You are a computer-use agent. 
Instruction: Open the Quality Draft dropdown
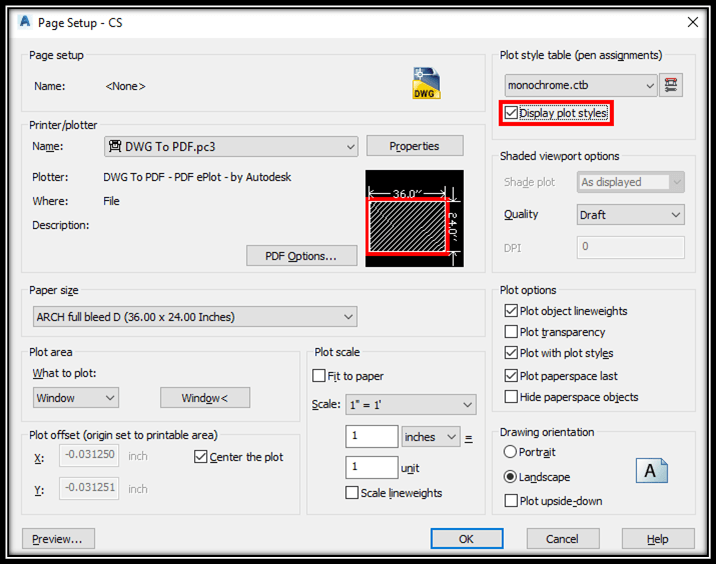click(x=631, y=215)
